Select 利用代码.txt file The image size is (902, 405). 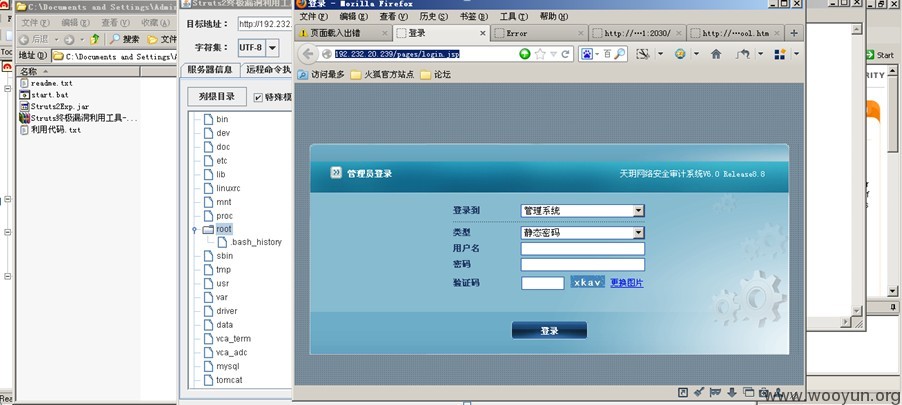(x=51, y=130)
